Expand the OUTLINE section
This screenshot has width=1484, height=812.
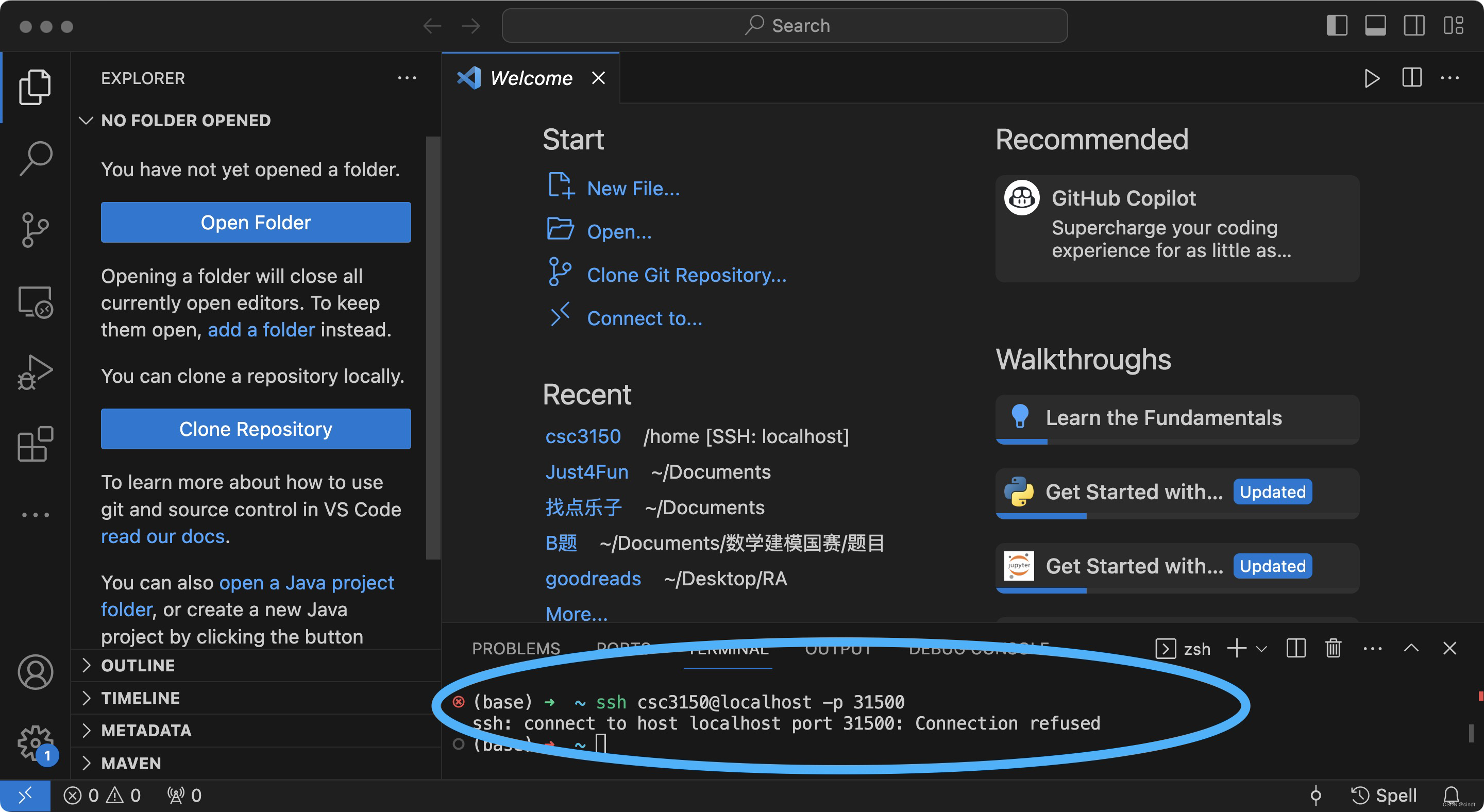(x=138, y=665)
